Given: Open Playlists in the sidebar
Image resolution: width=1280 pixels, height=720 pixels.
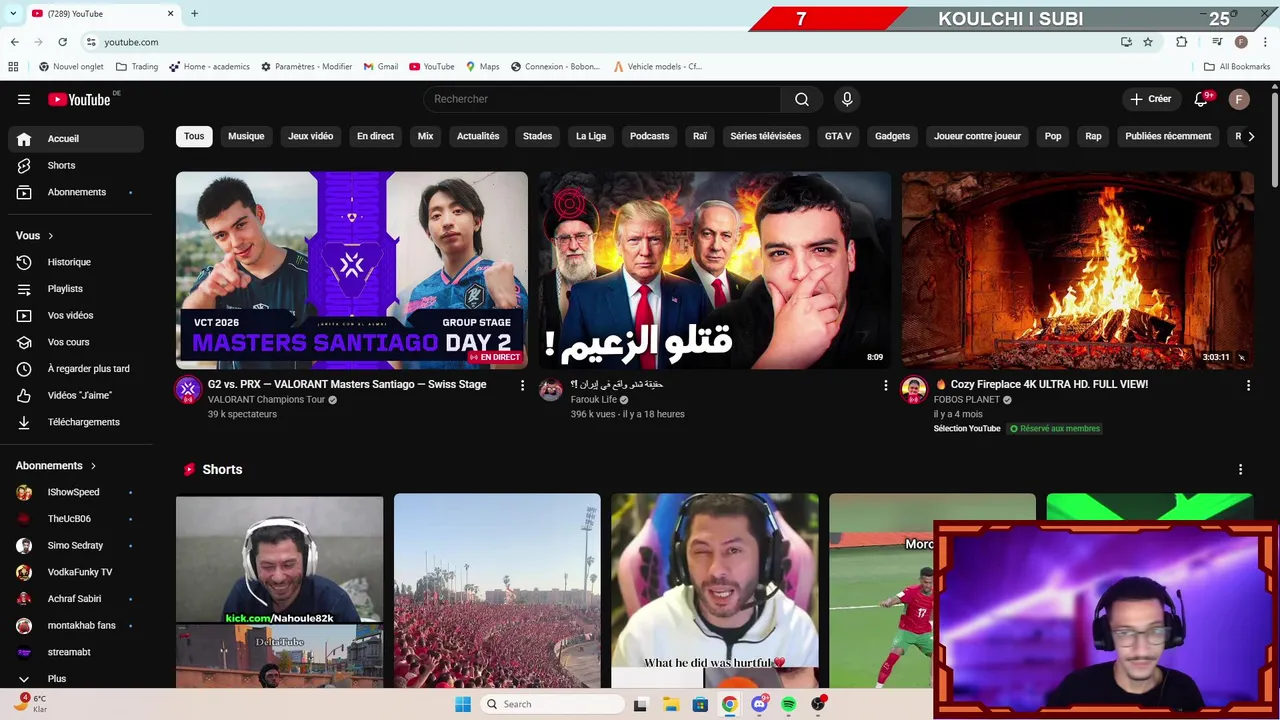Looking at the screenshot, I should point(76,289).
